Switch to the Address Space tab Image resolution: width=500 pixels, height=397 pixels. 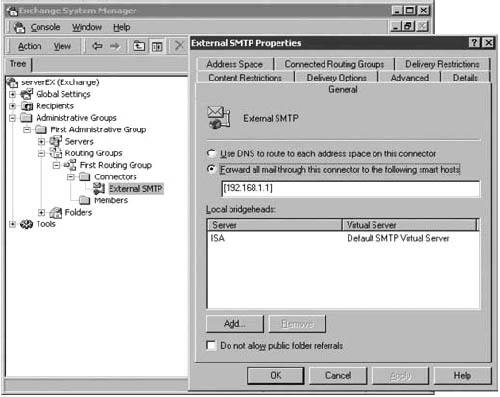point(235,64)
